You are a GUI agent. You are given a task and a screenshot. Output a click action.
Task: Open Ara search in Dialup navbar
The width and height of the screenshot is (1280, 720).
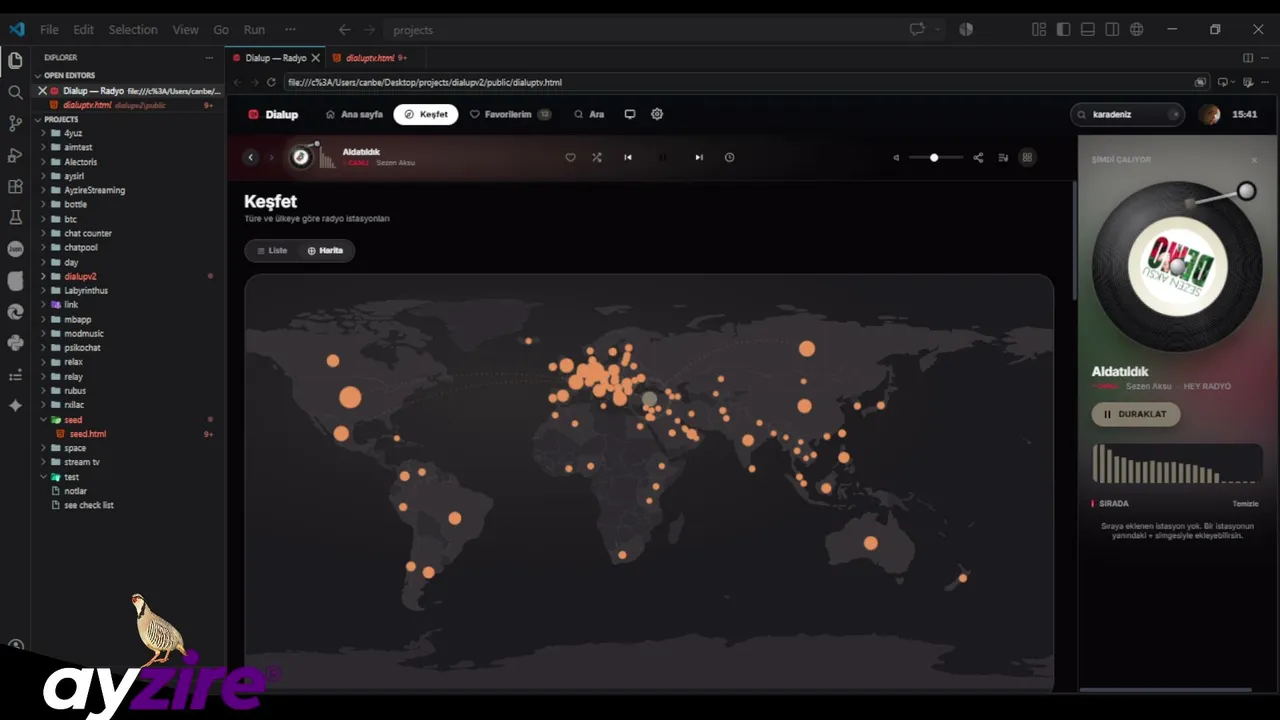click(589, 114)
